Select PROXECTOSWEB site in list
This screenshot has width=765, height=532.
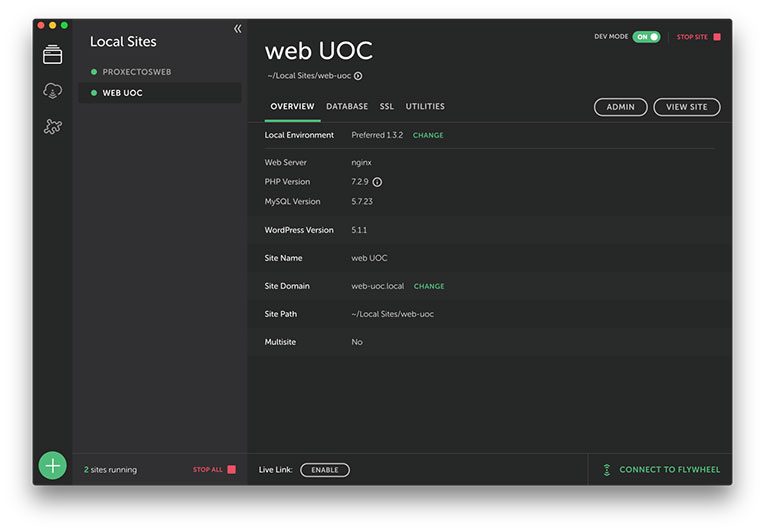[160, 72]
